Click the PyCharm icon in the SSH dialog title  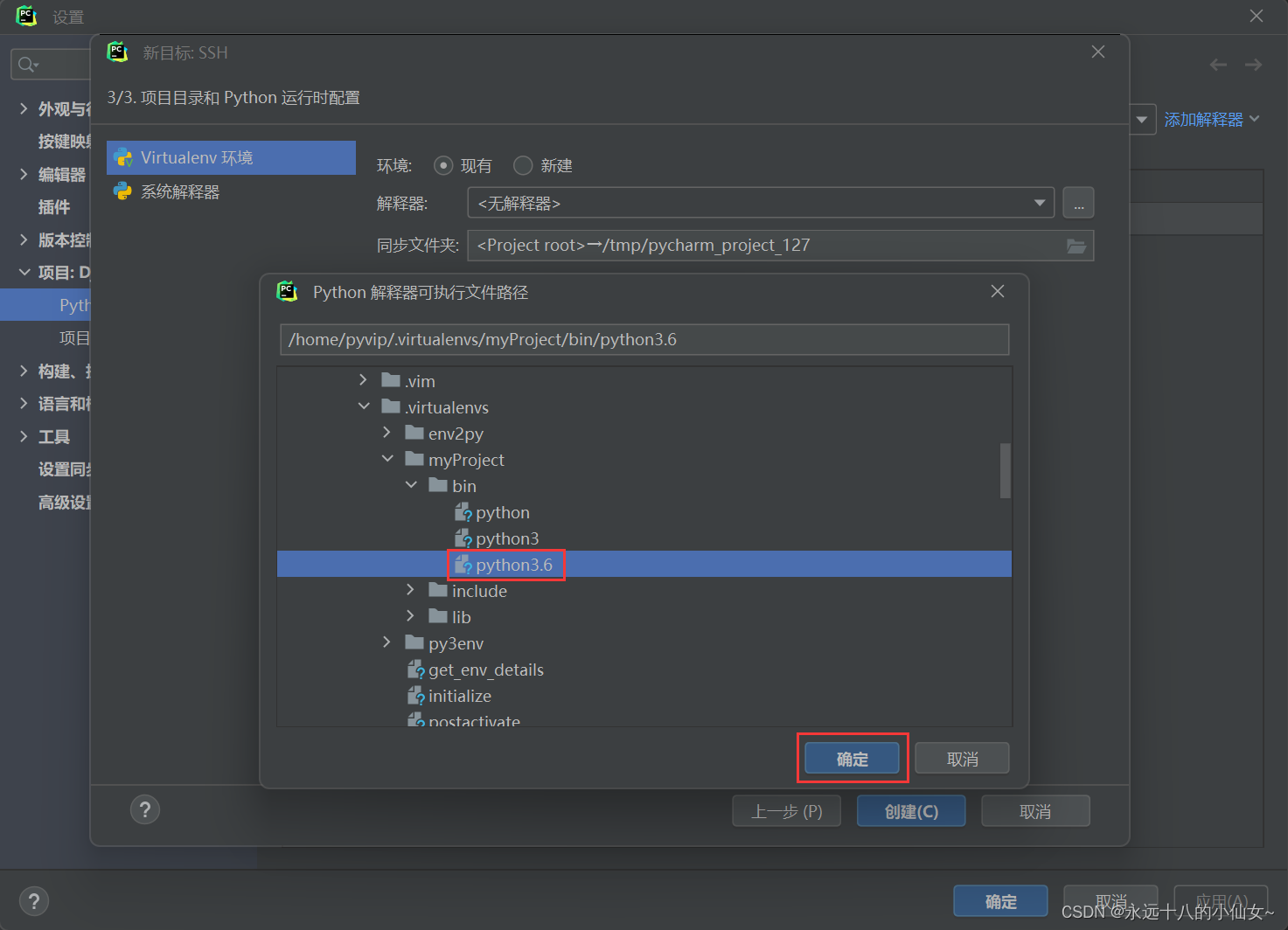click(x=117, y=52)
